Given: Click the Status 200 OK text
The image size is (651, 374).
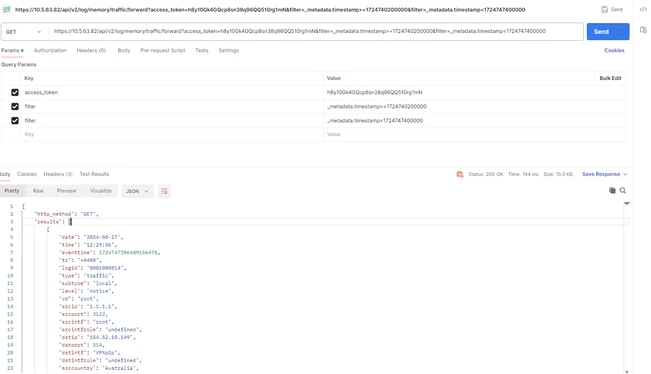Looking at the screenshot, I should coord(485,174).
